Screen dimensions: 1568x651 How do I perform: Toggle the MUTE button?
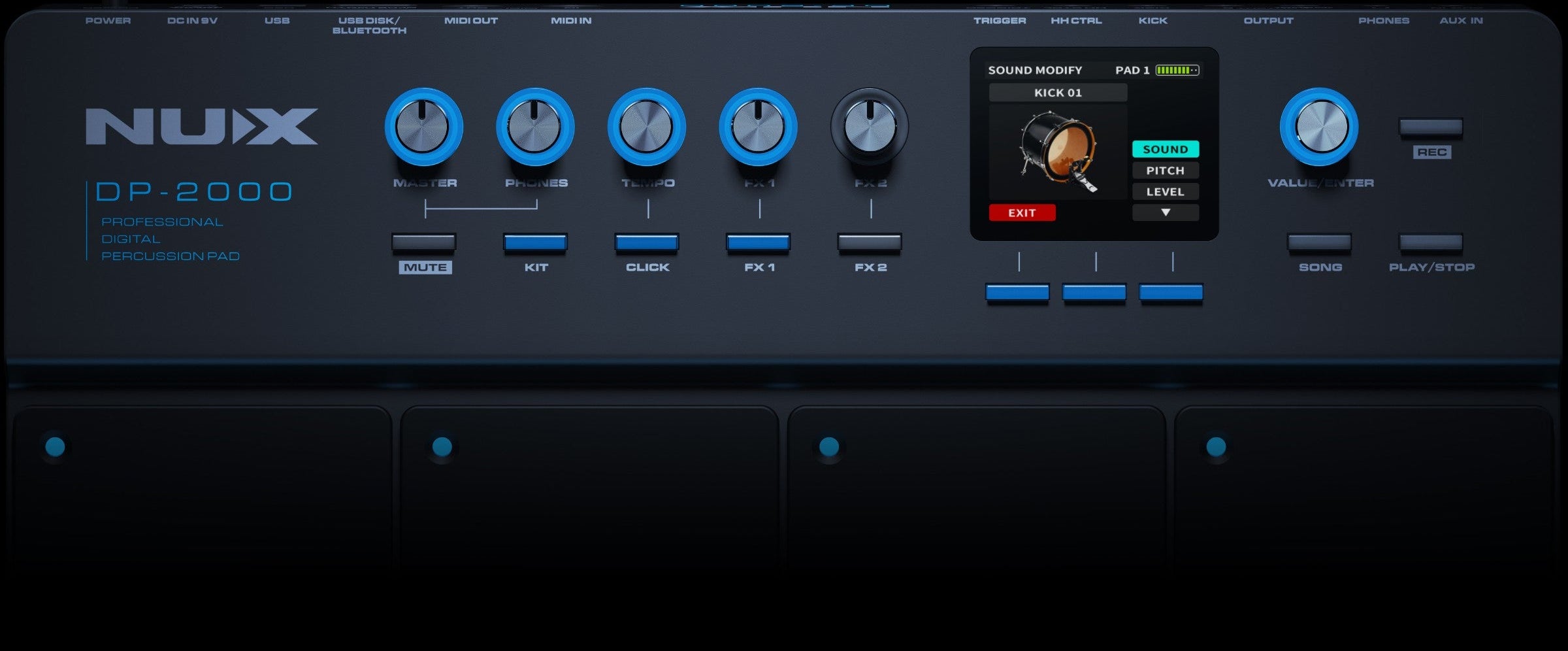point(424,242)
